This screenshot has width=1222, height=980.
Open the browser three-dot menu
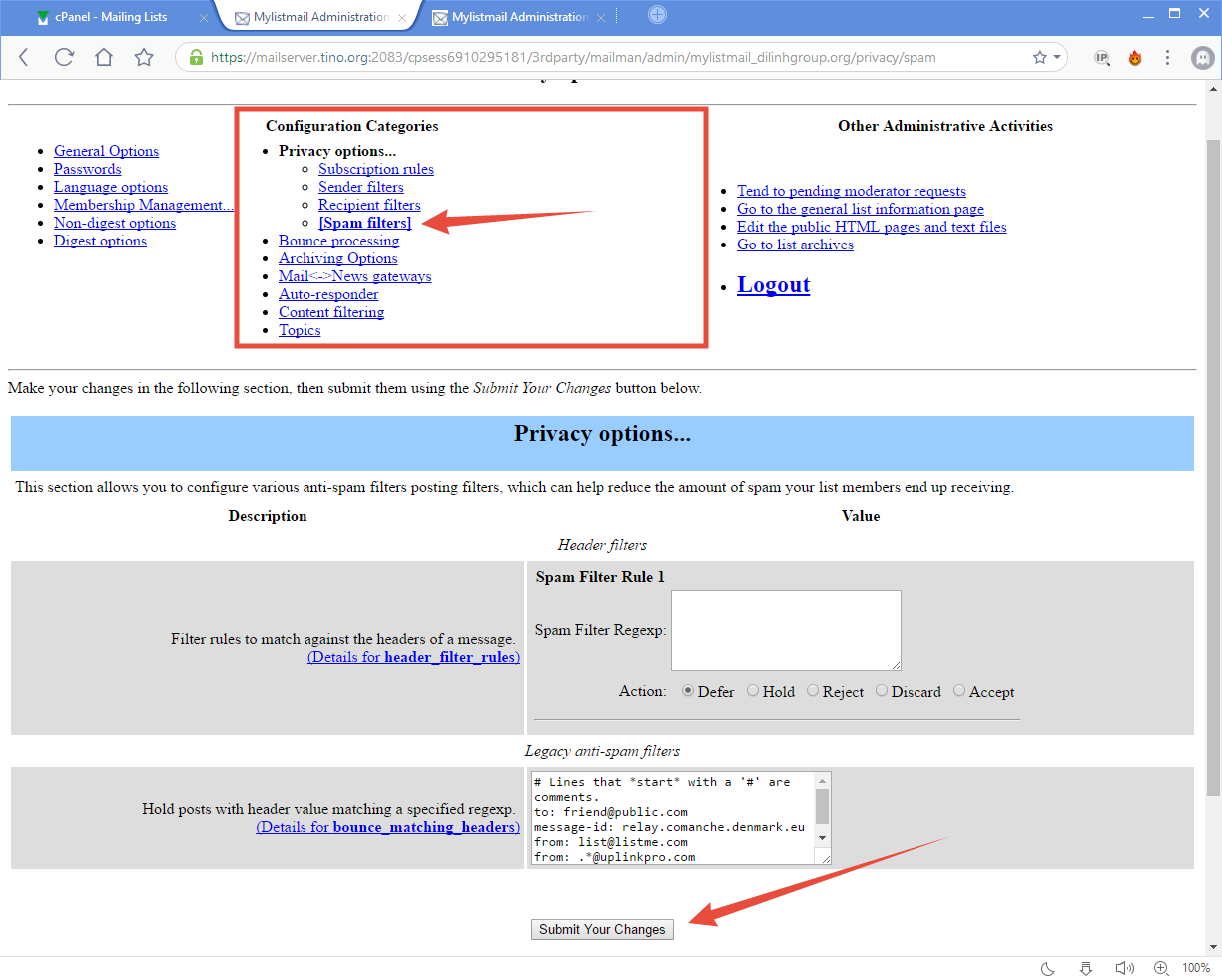pyautogui.click(x=1167, y=57)
